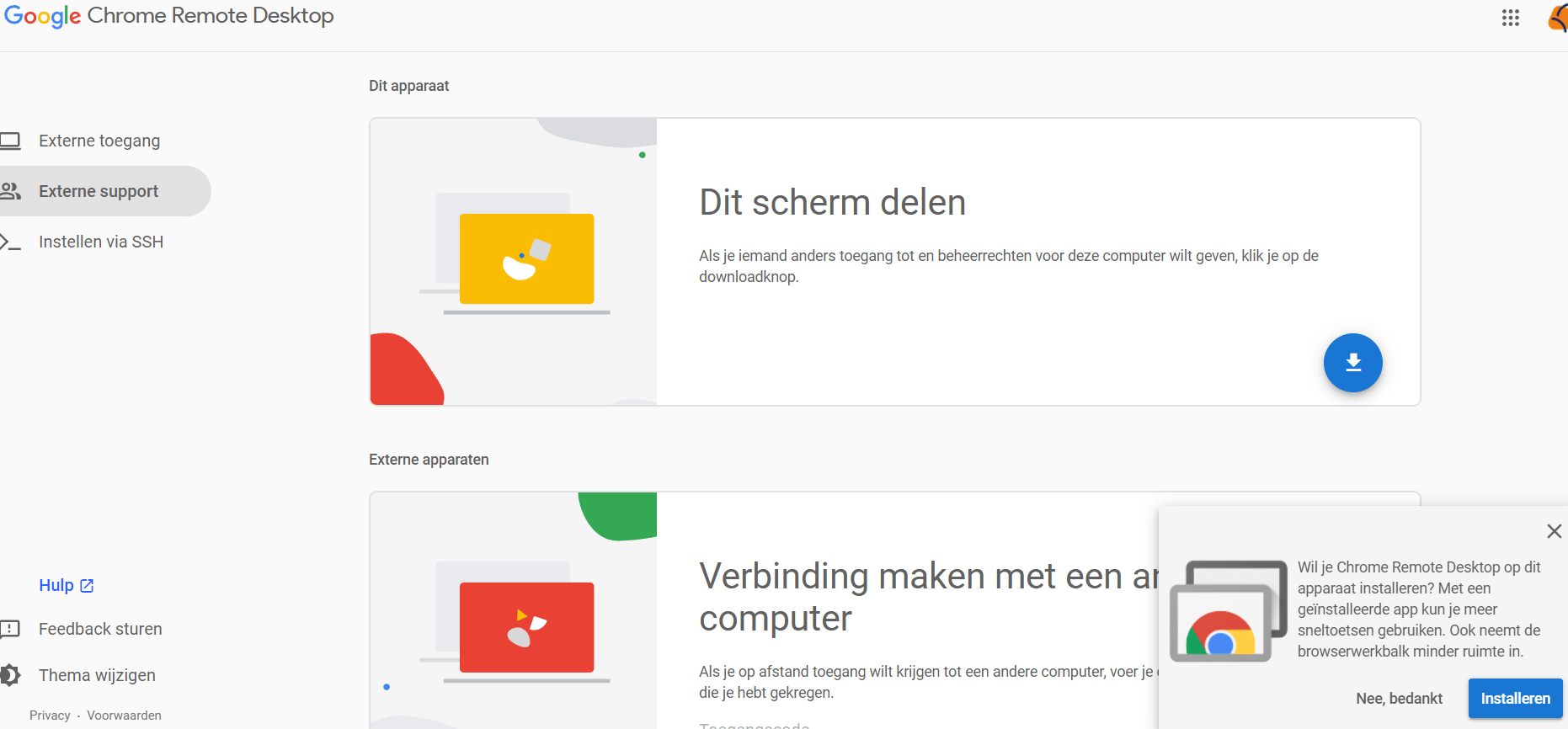Click the 'Als je op afstand toegang' description
The width and height of the screenshot is (1568, 729).
pos(928,682)
